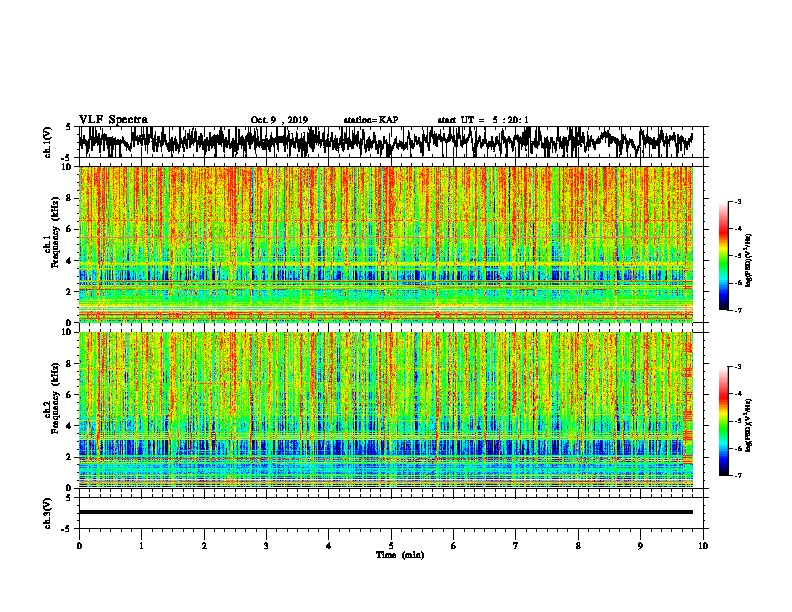Click the "-3" label on ch.1 color scale
Screen dimensions: 792x612
click(738, 202)
